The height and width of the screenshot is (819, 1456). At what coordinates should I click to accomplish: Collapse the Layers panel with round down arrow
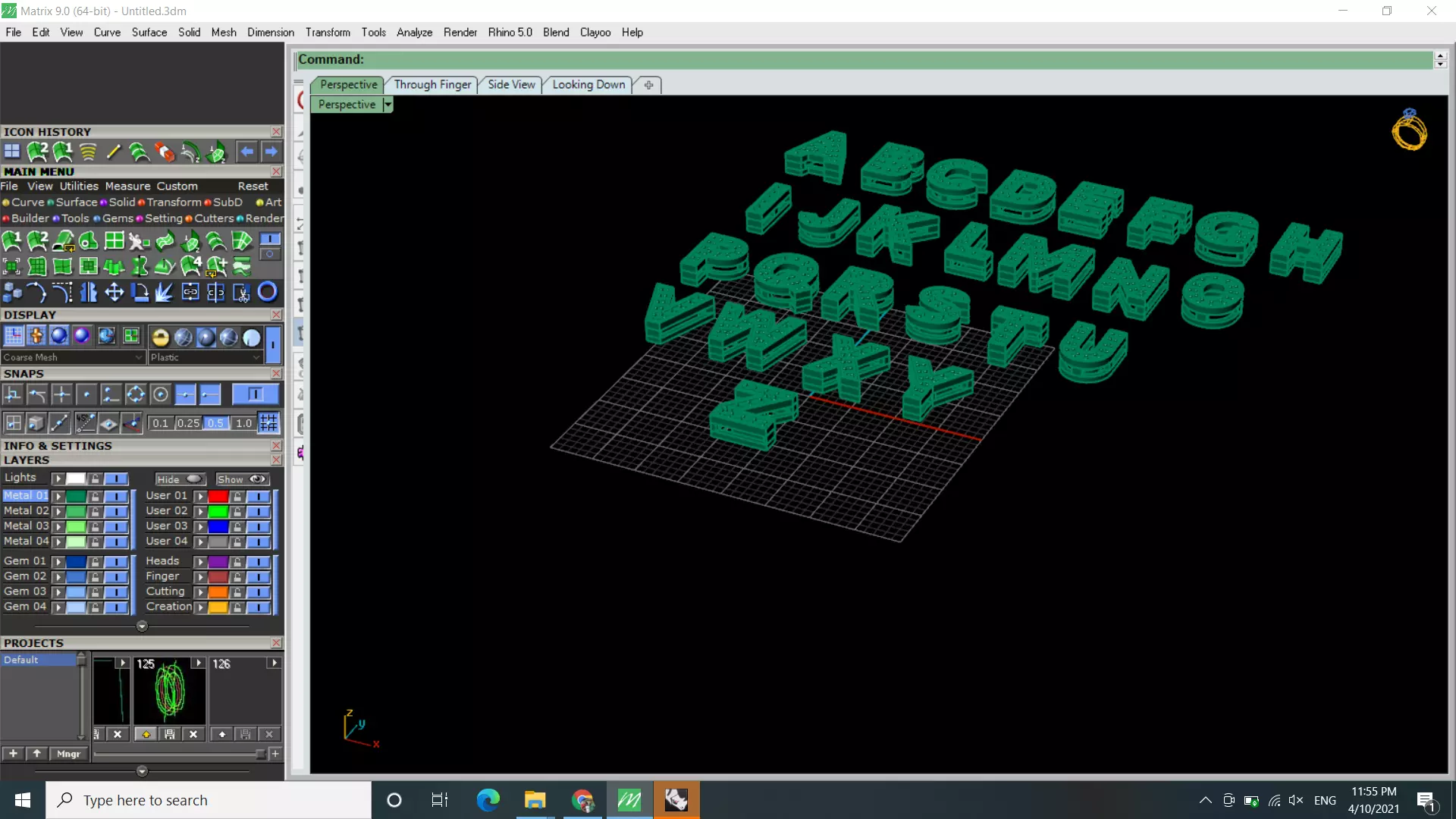coord(142,626)
